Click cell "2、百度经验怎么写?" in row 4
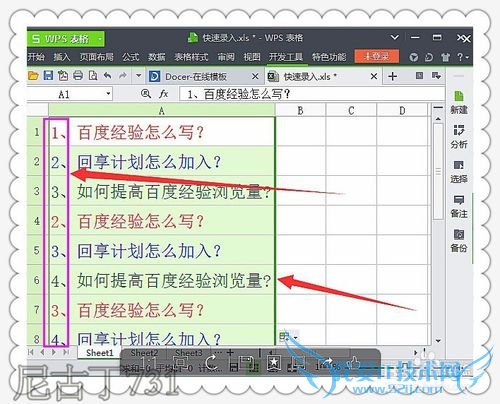500x404 pixels. [162, 221]
